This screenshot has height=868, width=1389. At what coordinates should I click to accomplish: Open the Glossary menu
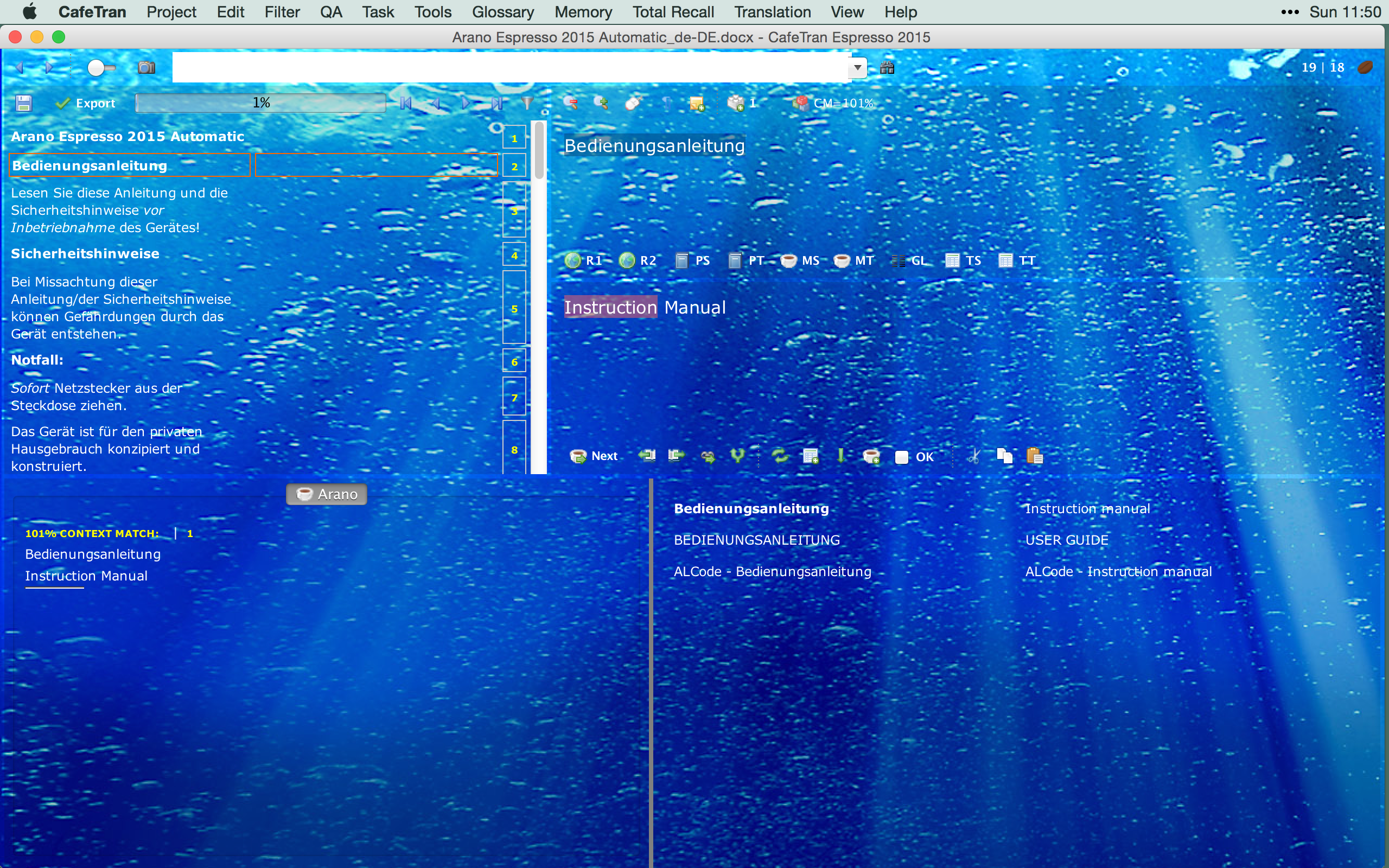click(x=502, y=12)
